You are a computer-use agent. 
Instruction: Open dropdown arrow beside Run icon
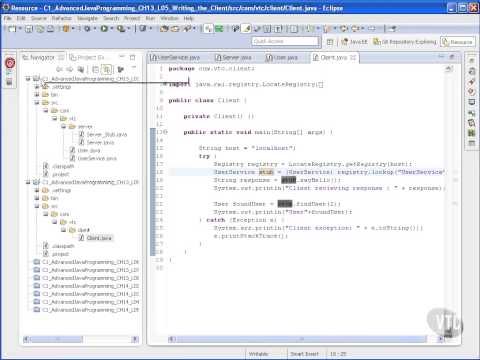click(112, 29)
